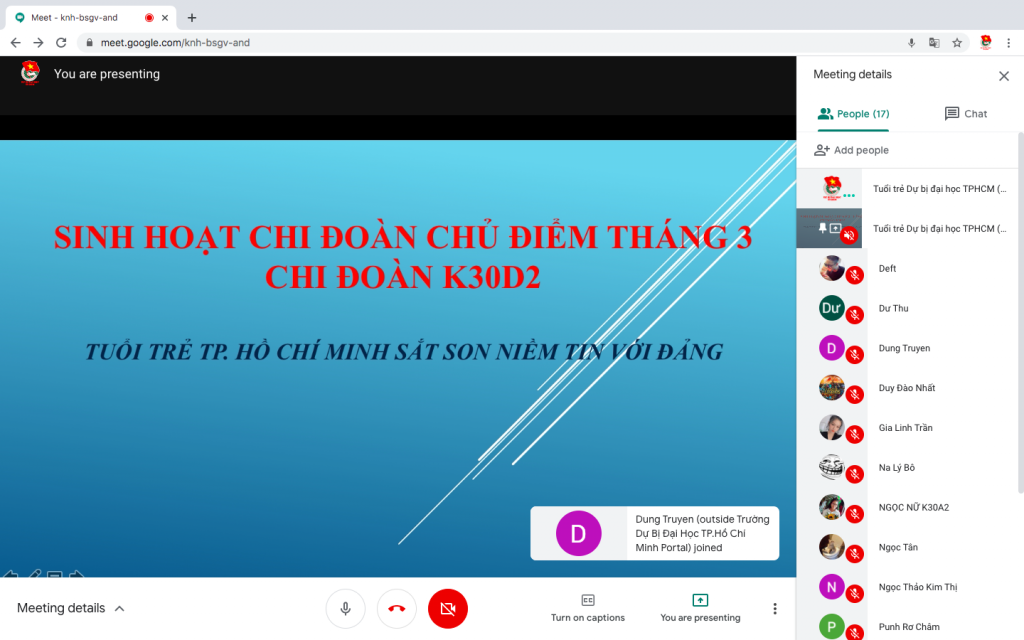The height and width of the screenshot is (640, 1024).
Task: Click the Dung Truyen joined notification
Action: click(654, 534)
